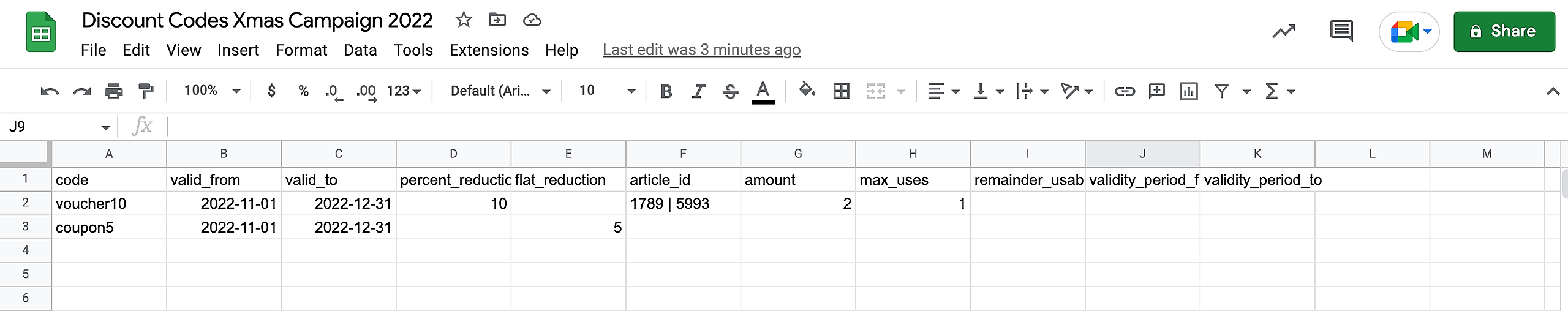This screenshot has width=1568, height=311.
Task: Expand the font family dropdown
Action: [500, 91]
